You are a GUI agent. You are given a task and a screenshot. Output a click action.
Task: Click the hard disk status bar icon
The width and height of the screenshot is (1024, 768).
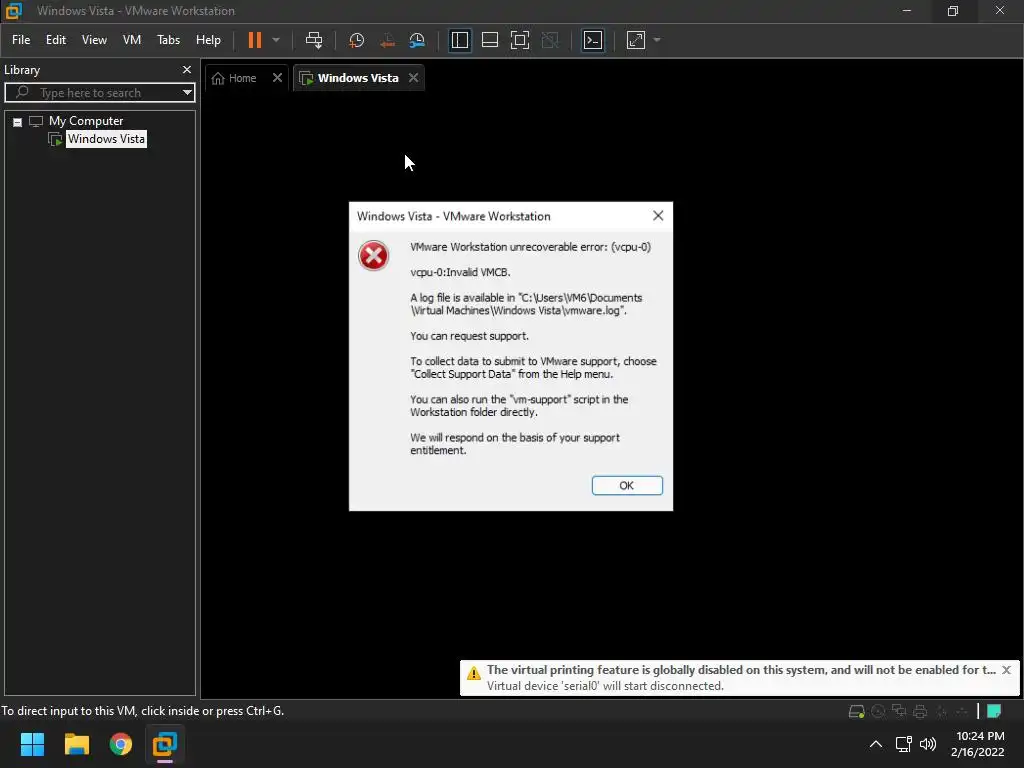pyautogui.click(x=856, y=712)
